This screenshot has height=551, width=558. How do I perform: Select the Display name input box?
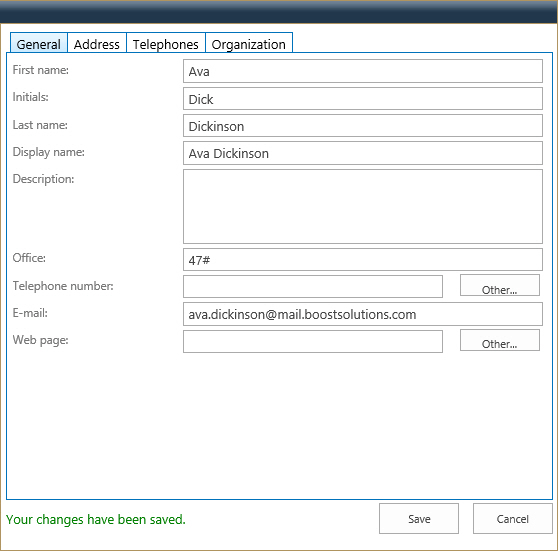click(363, 153)
